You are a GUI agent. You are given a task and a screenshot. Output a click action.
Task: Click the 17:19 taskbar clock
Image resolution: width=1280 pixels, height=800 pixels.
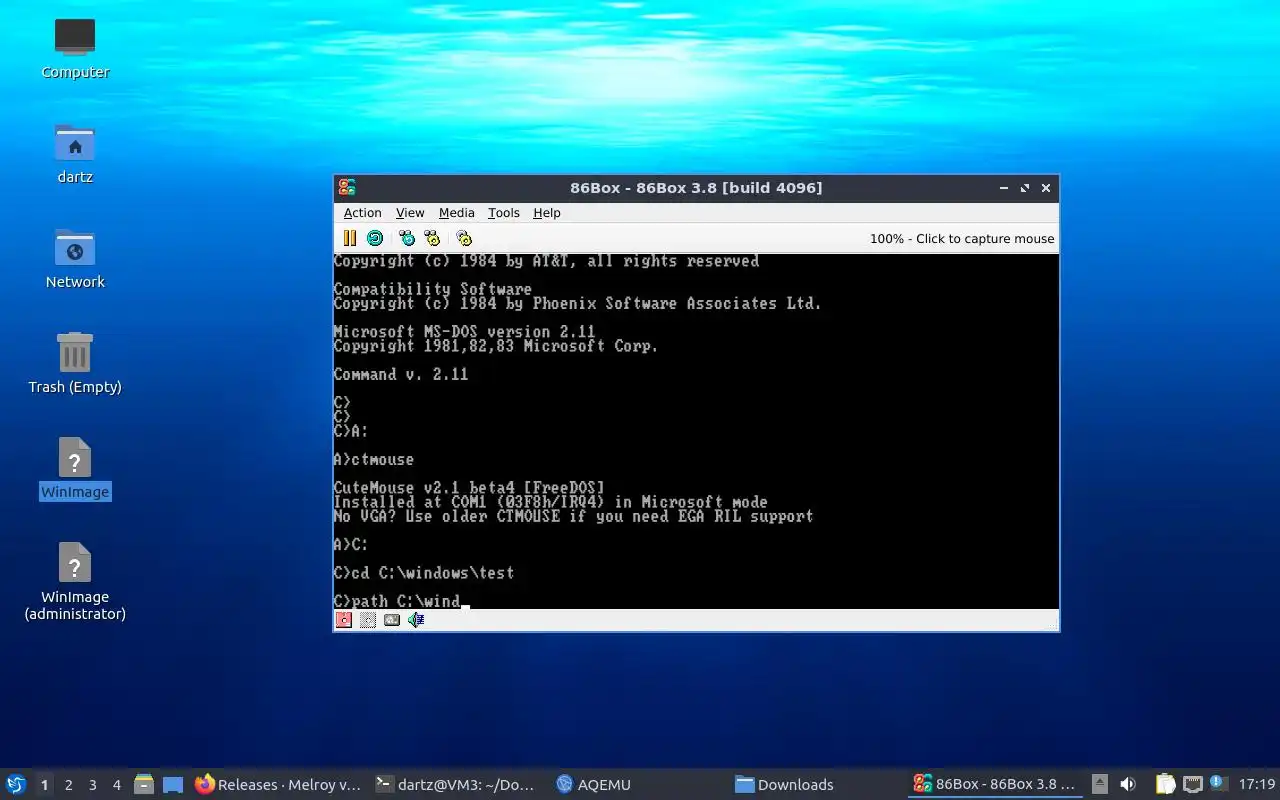point(1256,784)
